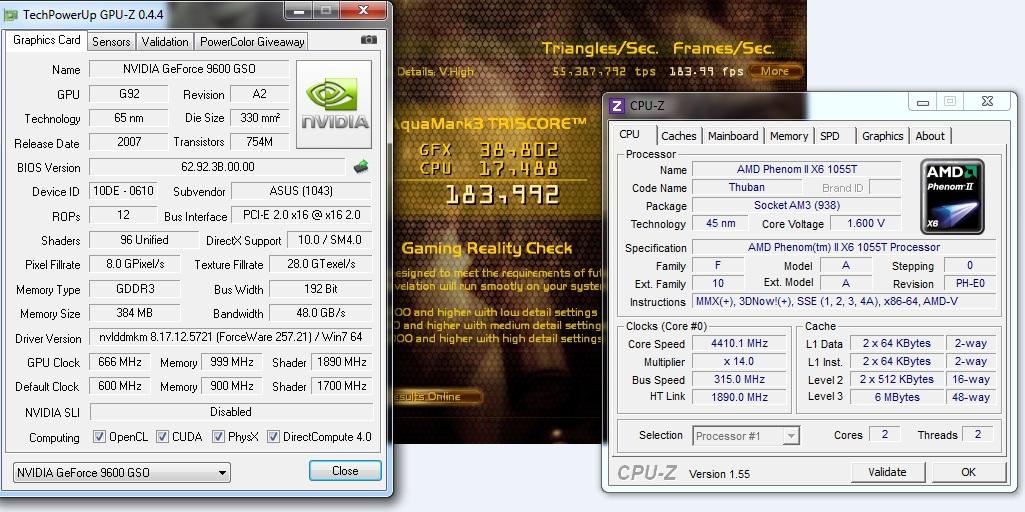
Task: Click the Default Clock value 600 MHz
Action: 120,386
